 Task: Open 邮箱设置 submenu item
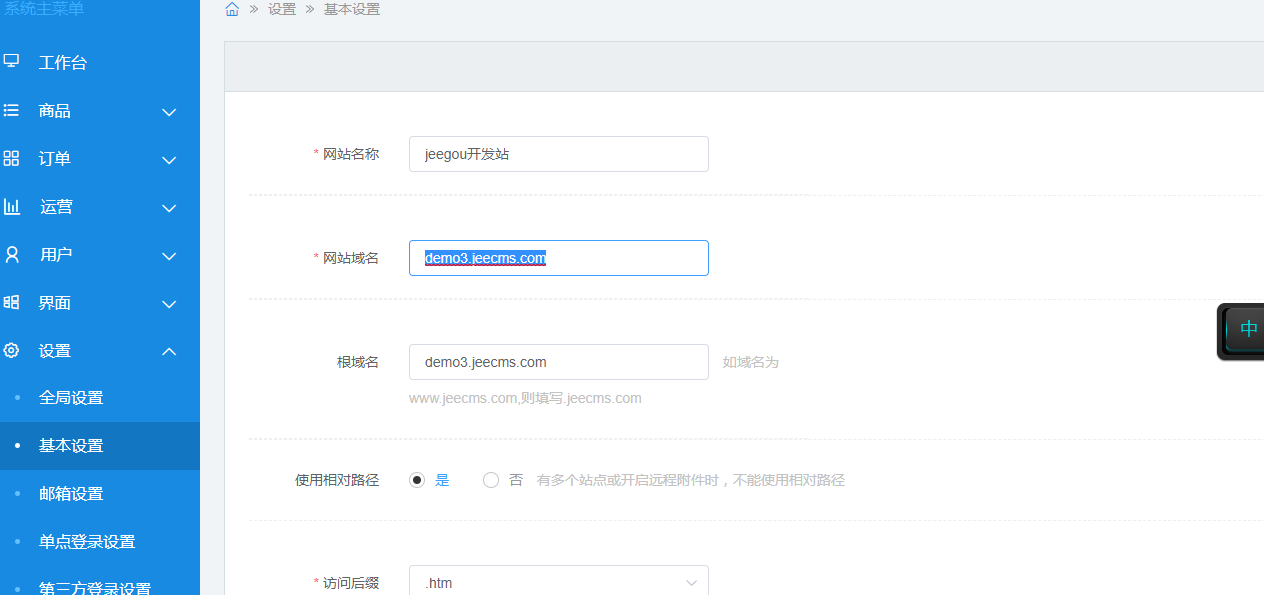[x=100, y=494]
